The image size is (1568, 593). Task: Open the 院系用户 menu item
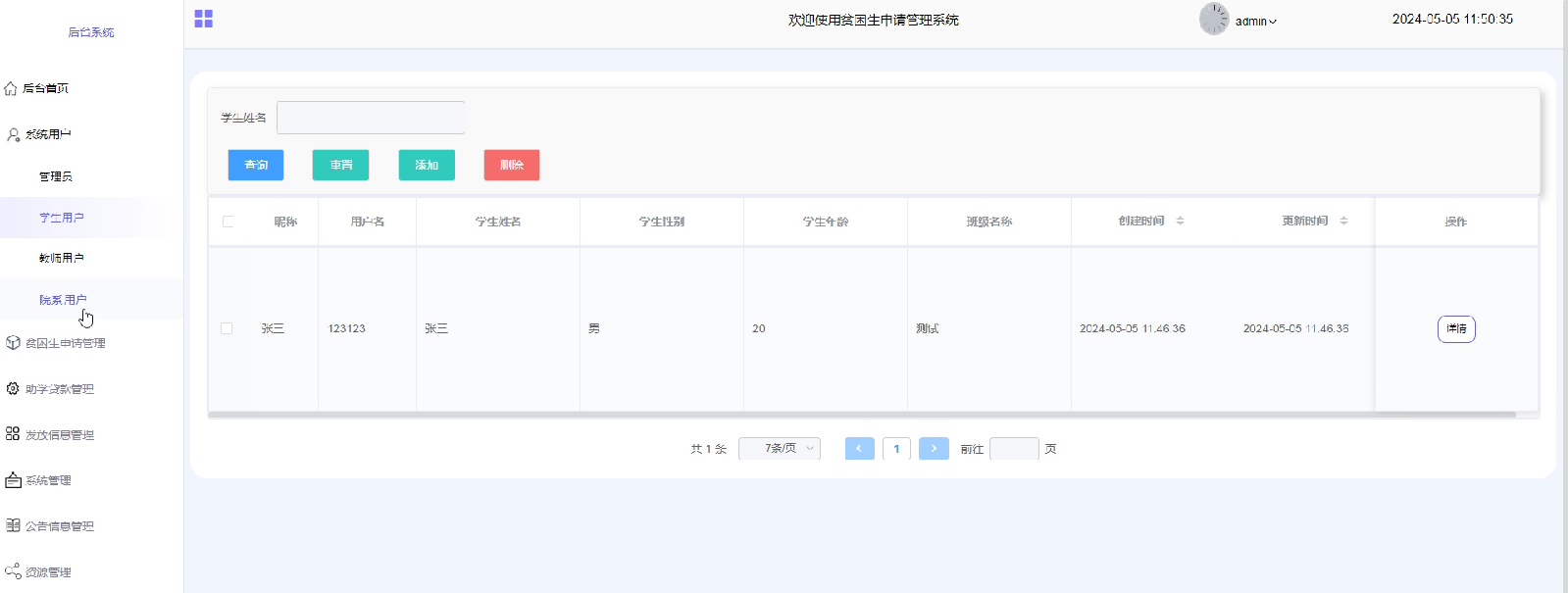tap(63, 300)
